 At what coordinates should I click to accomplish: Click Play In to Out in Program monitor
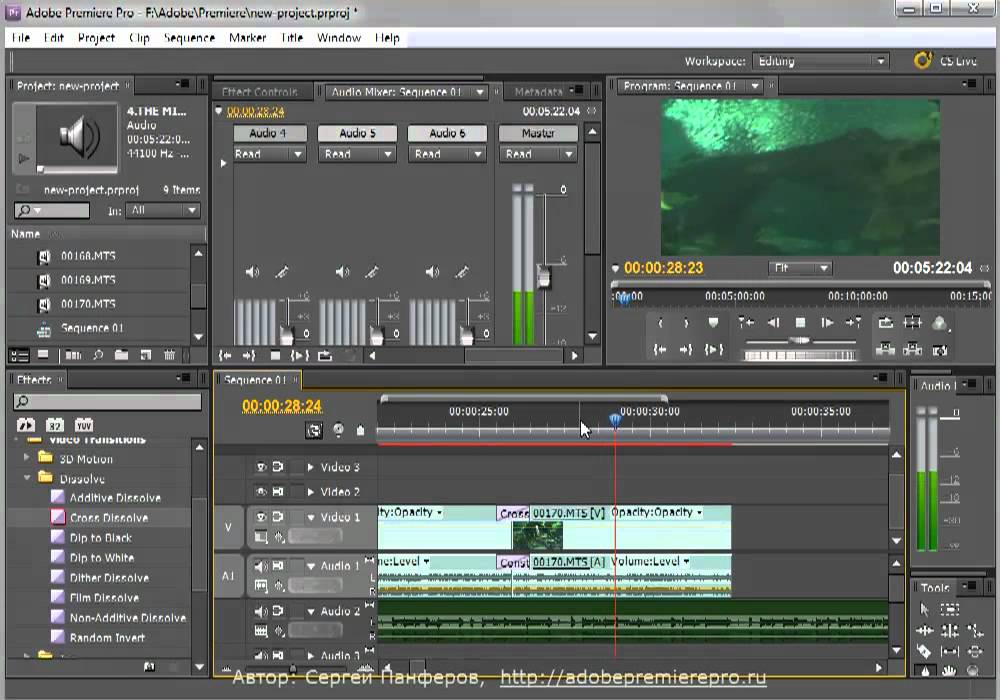[x=714, y=349]
